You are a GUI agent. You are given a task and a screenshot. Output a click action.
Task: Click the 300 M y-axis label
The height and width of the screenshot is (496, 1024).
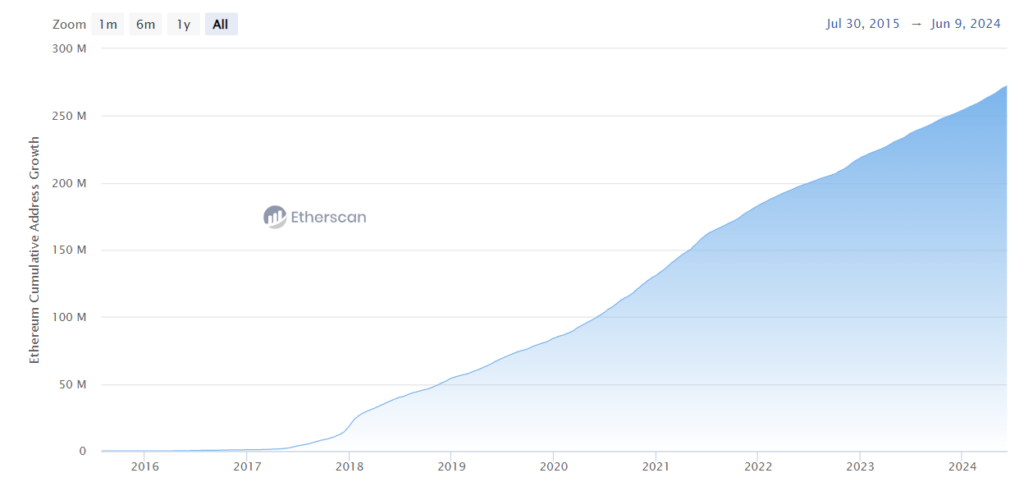tap(68, 49)
